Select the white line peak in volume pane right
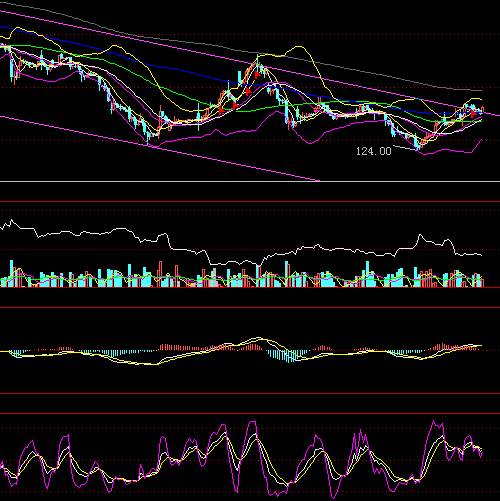 coord(420,235)
